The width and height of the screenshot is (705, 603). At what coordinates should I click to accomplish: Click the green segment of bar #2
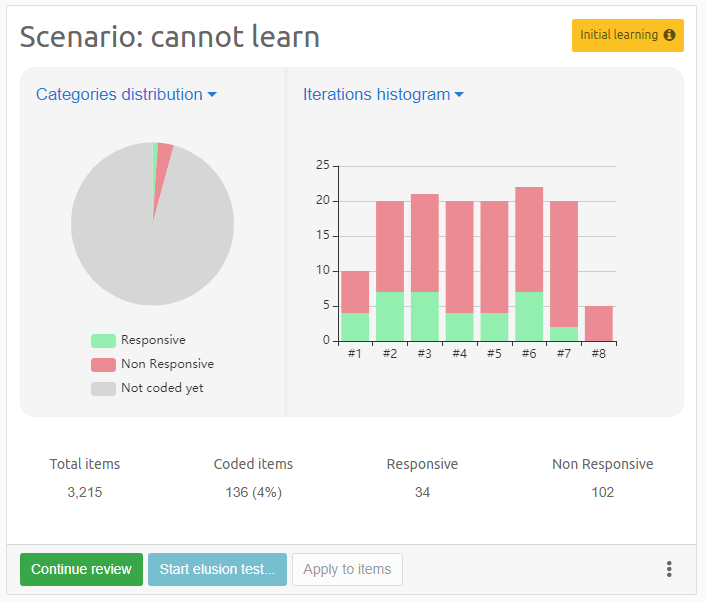pyautogui.click(x=390, y=316)
